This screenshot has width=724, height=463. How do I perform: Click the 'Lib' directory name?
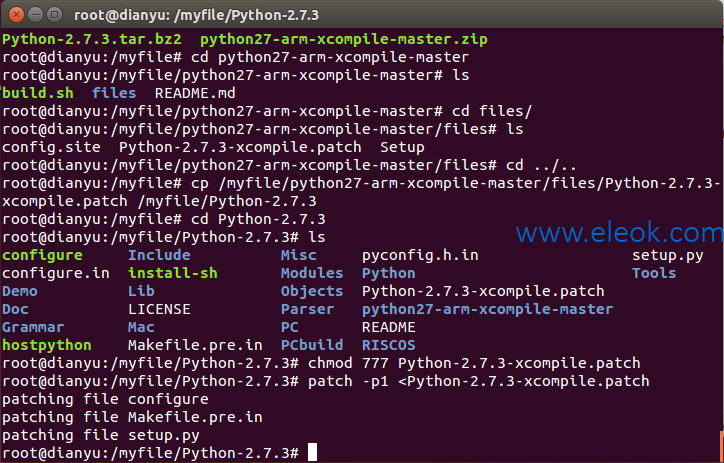[141, 291]
